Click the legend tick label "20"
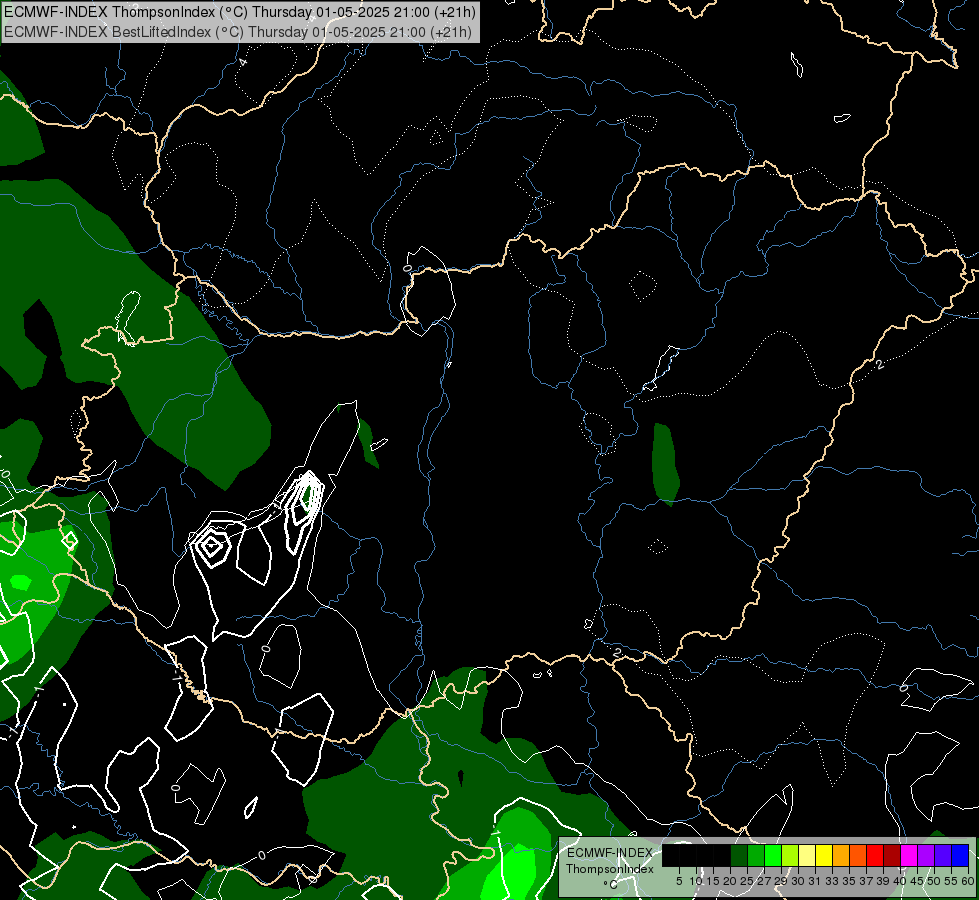The width and height of the screenshot is (979, 900). tap(730, 881)
